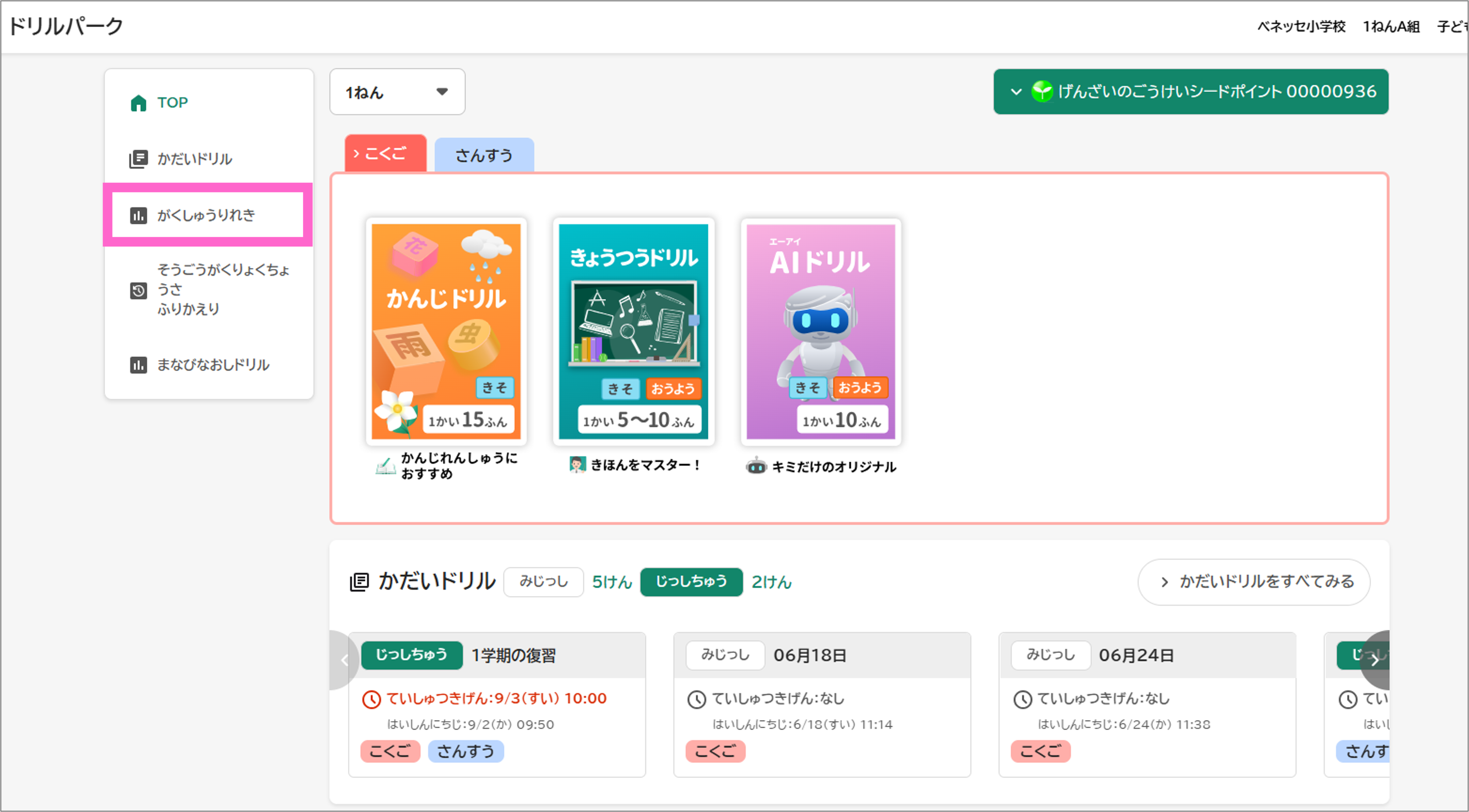
Task: Open the 1ねん grade dropdown
Action: [397, 92]
